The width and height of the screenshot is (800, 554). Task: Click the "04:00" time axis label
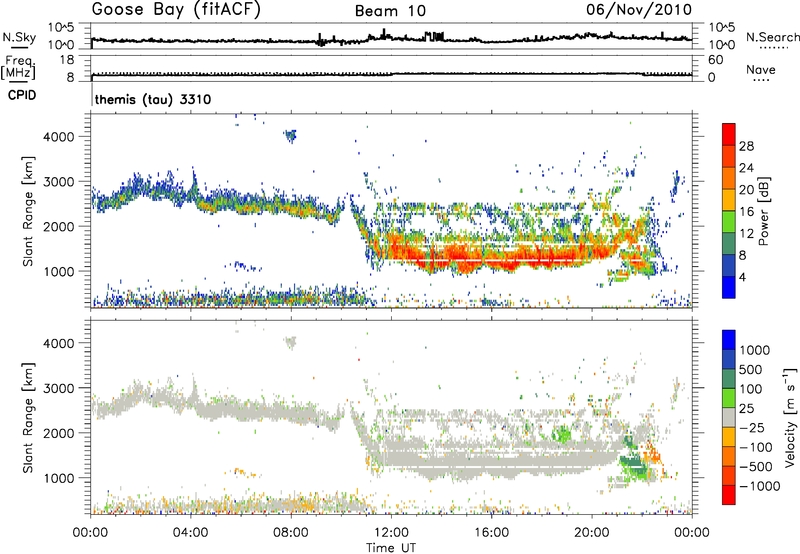pyautogui.click(x=191, y=533)
